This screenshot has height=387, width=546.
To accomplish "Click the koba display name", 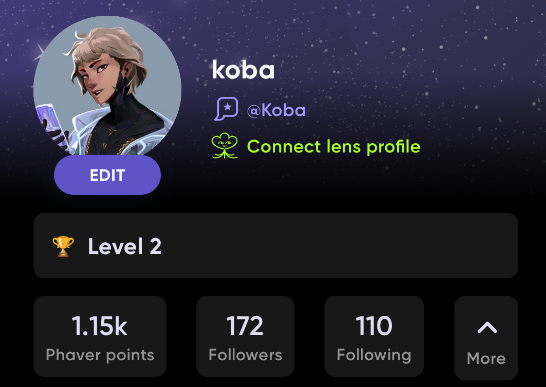I will click(243, 69).
